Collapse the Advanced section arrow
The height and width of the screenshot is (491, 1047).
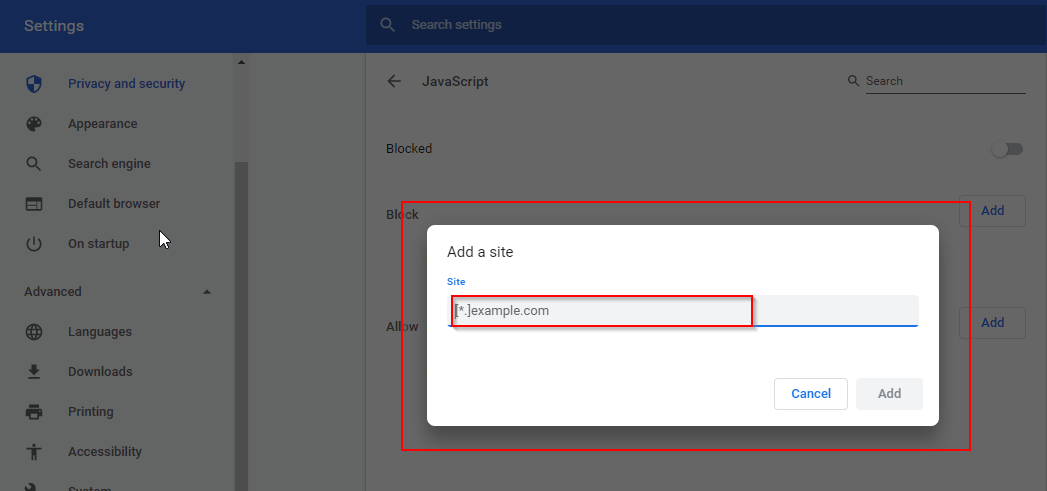(x=207, y=292)
